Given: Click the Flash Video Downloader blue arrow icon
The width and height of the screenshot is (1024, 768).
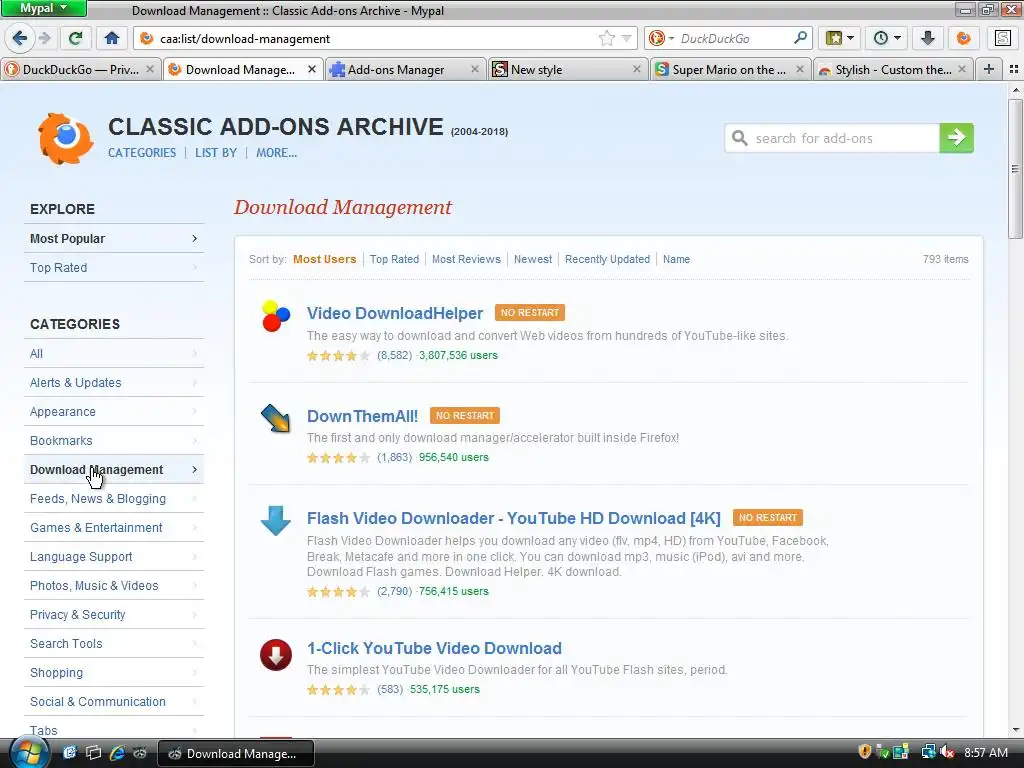Looking at the screenshot, I should coord(276,520).
